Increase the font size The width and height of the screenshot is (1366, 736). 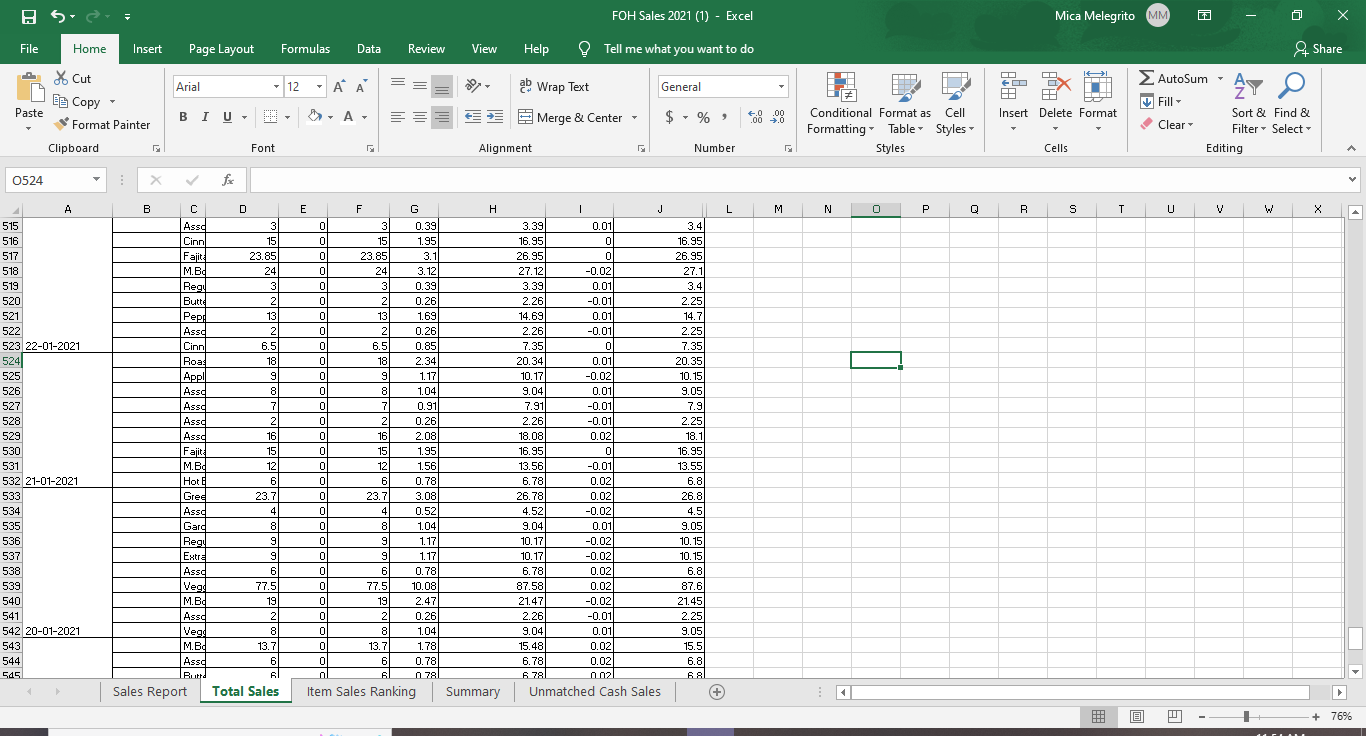click(x=338, y=87)
